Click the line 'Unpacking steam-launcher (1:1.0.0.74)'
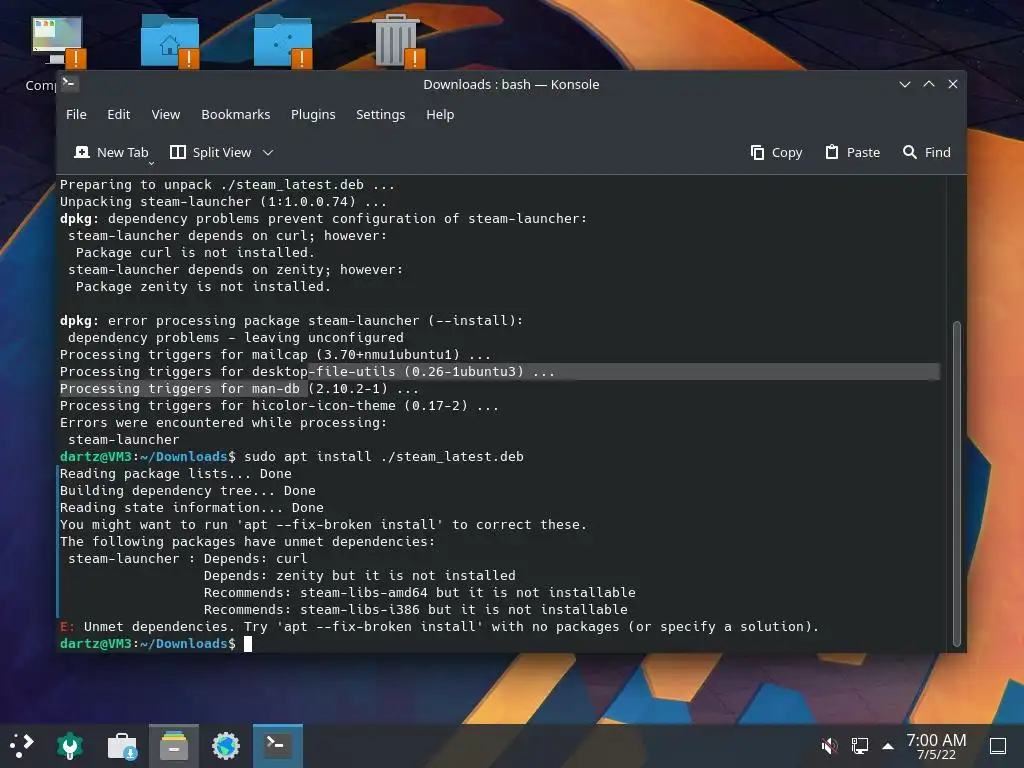Screen dimensions: 1024x768 click(x=223, y=202)
